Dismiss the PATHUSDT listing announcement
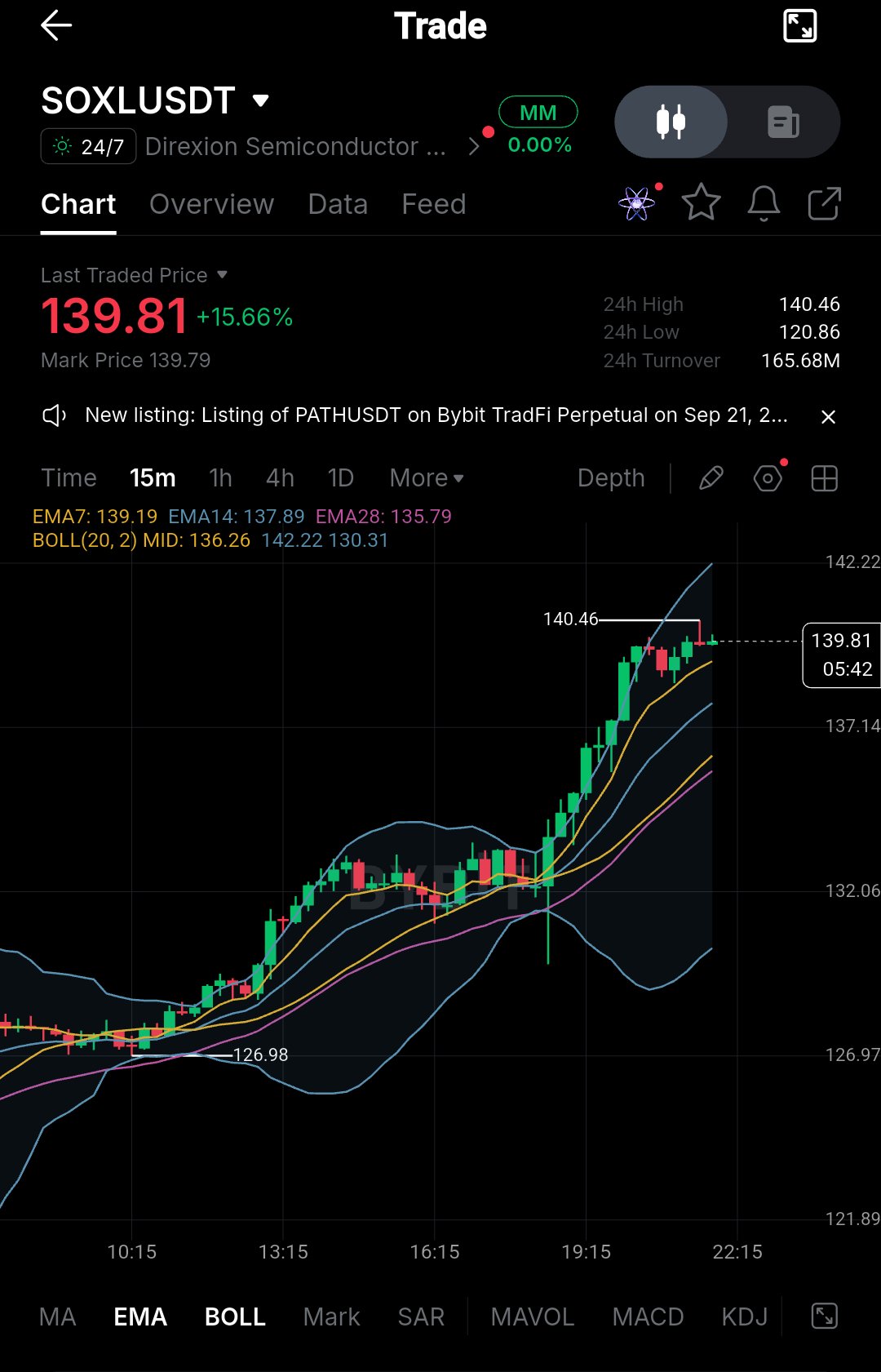881x1372 pixels. coord(828,417)
